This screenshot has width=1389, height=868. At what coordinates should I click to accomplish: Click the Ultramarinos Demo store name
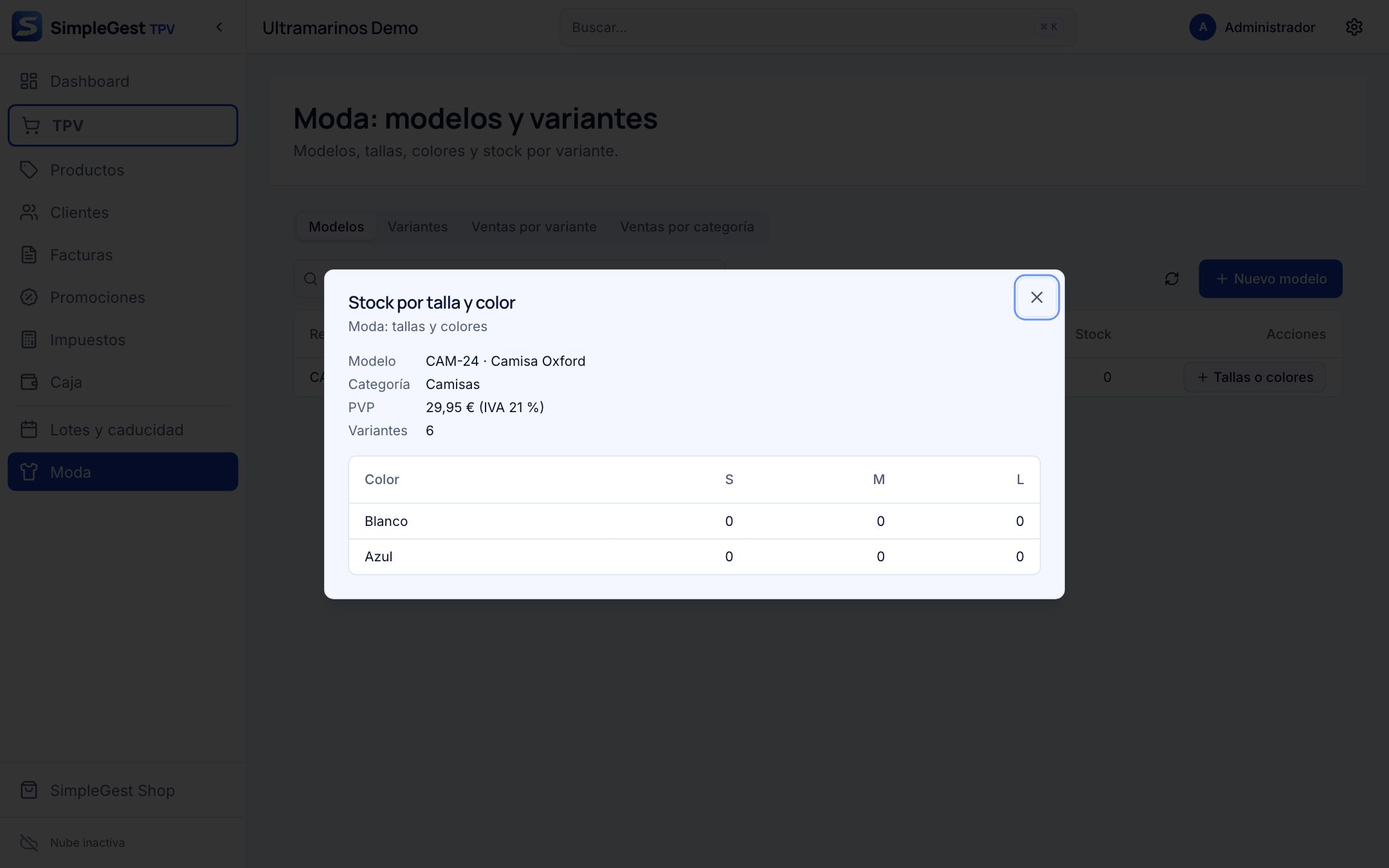click(x=340, y=28)
